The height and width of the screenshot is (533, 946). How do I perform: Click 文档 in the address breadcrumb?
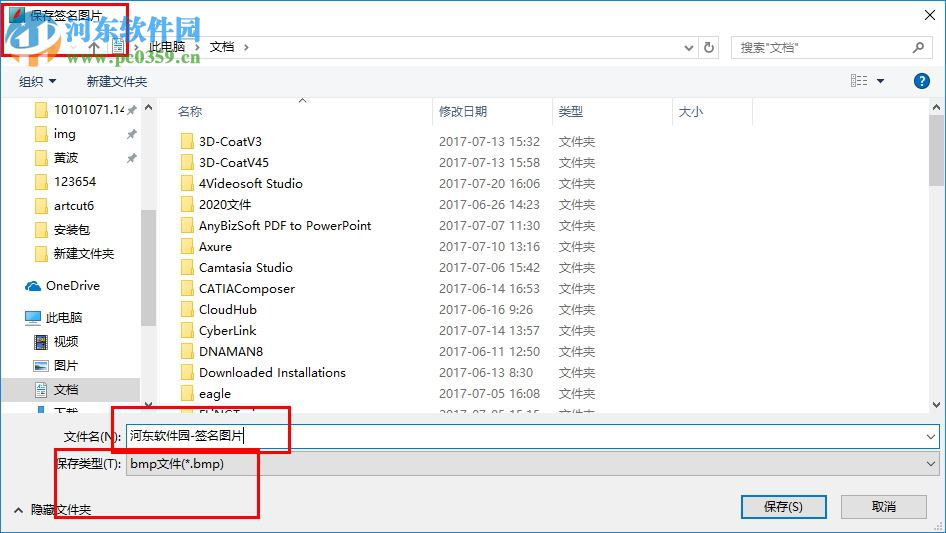pos(221,47)
